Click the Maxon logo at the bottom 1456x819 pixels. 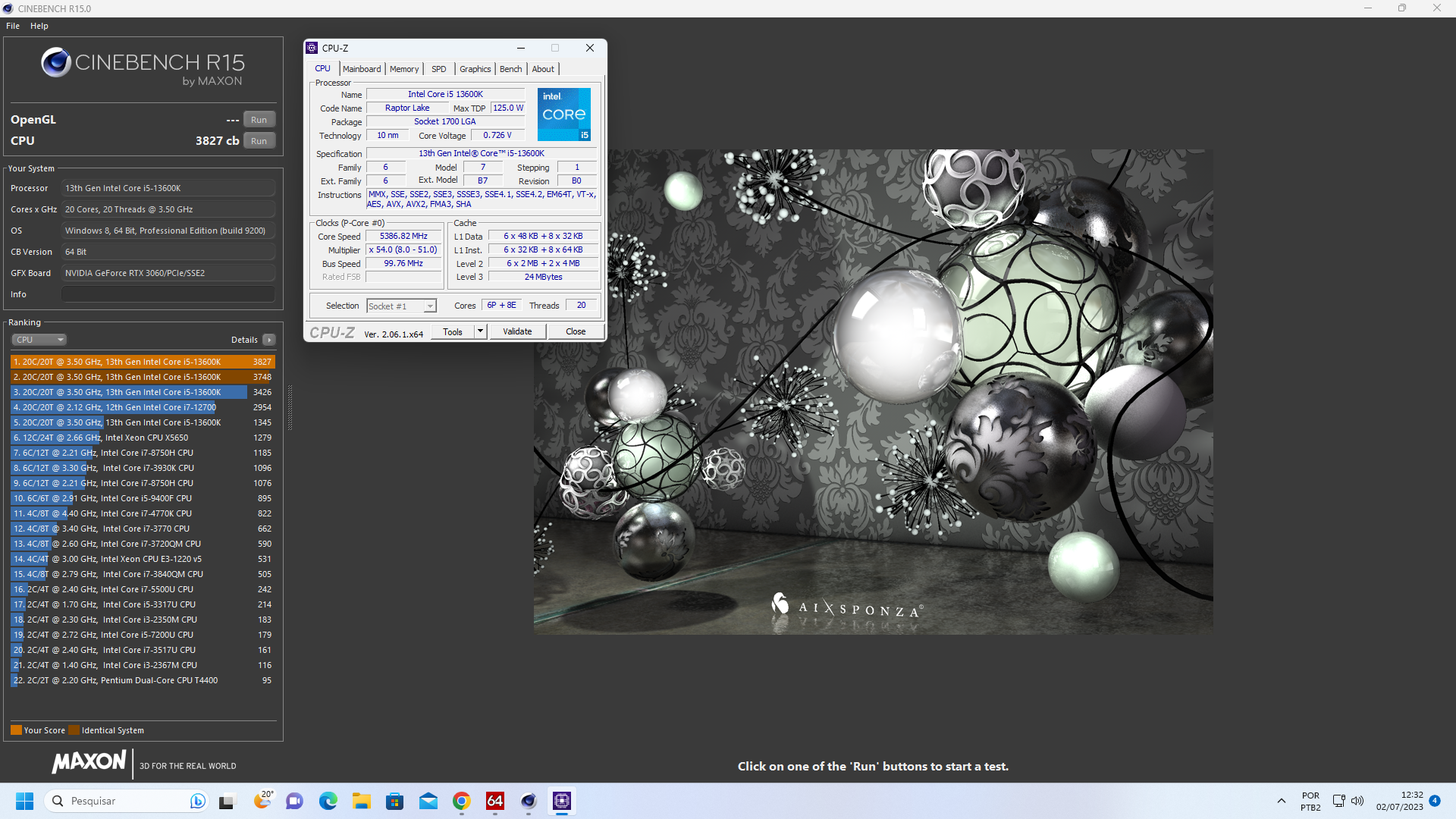pos(89,761)
